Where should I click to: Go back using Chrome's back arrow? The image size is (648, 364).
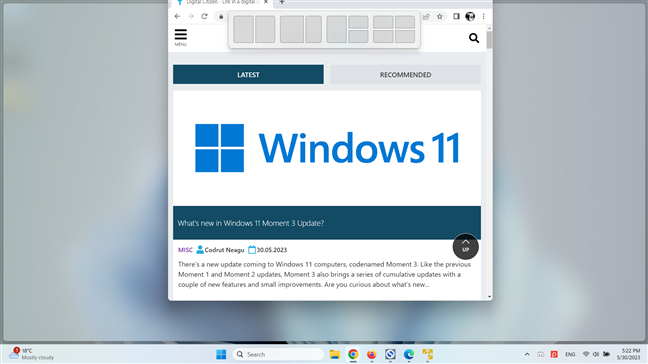point(177,17)
